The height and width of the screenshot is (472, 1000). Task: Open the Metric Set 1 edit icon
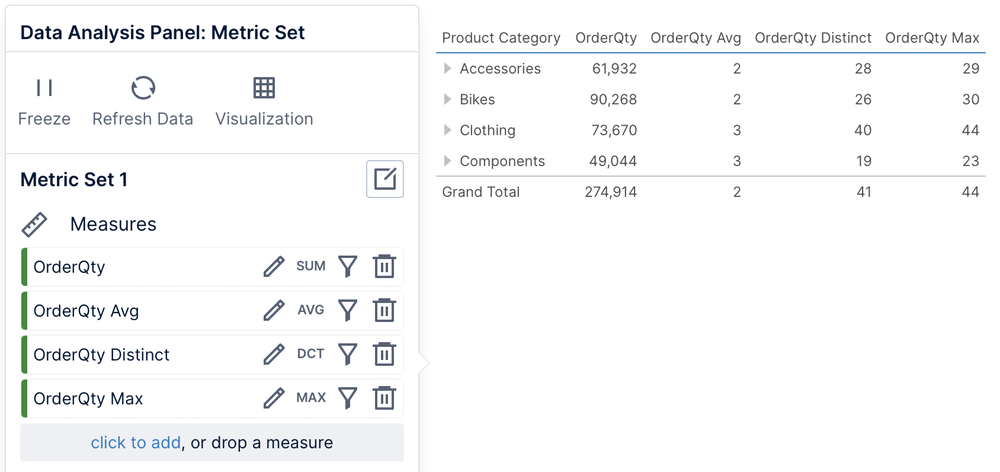pyautogui.click(x=385, y=179)
